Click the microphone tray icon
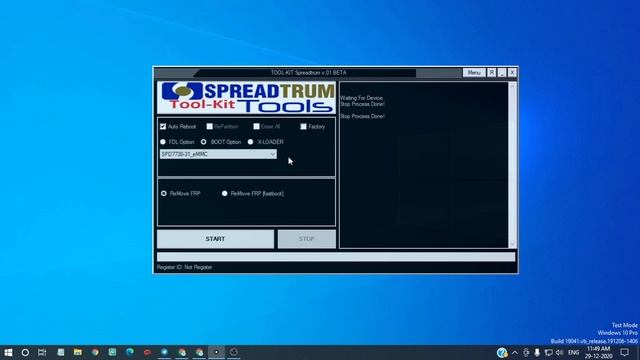The height and width of the screenshot is (360, 640). (537, 353)
